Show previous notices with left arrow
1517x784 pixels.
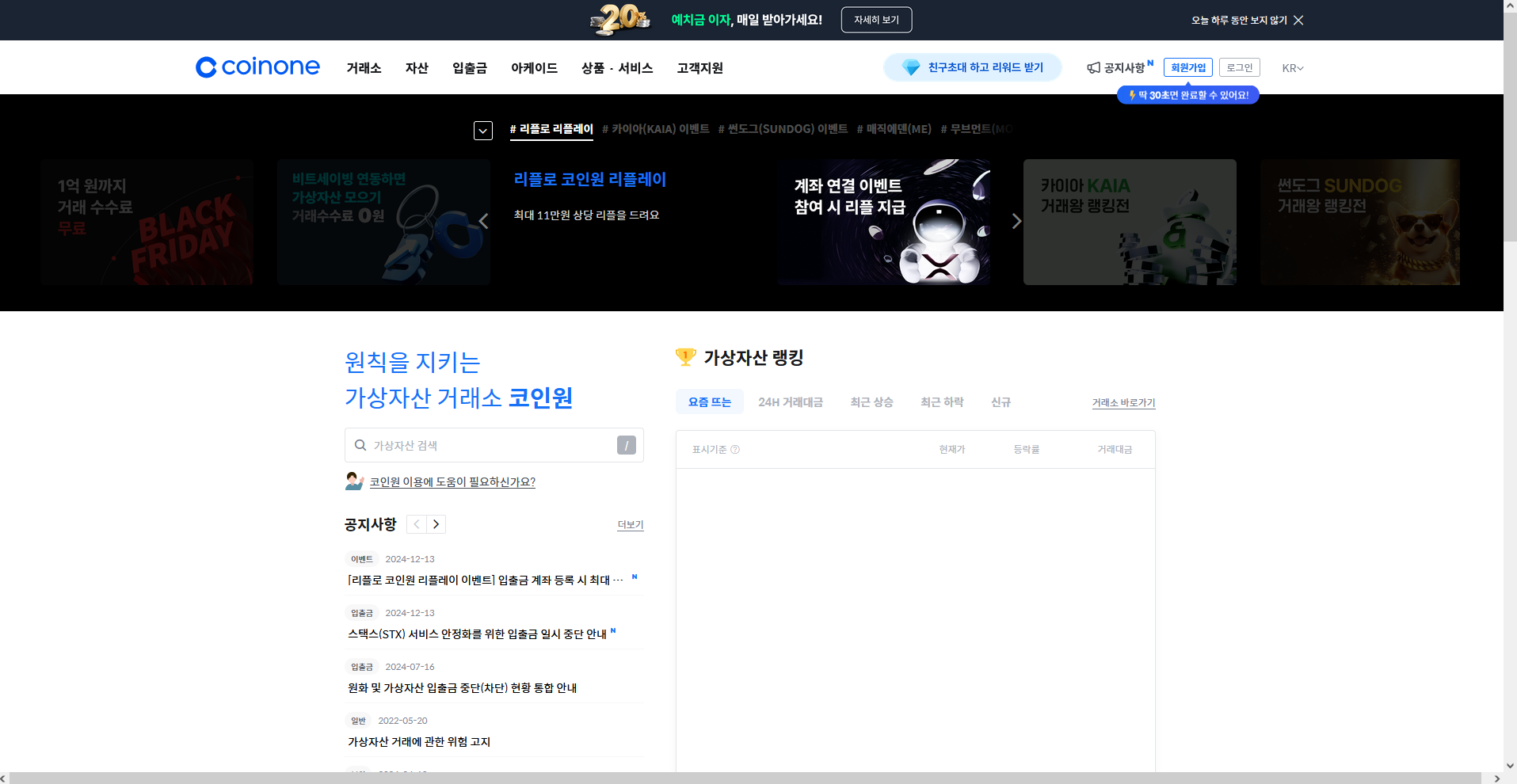coord(417,524)
